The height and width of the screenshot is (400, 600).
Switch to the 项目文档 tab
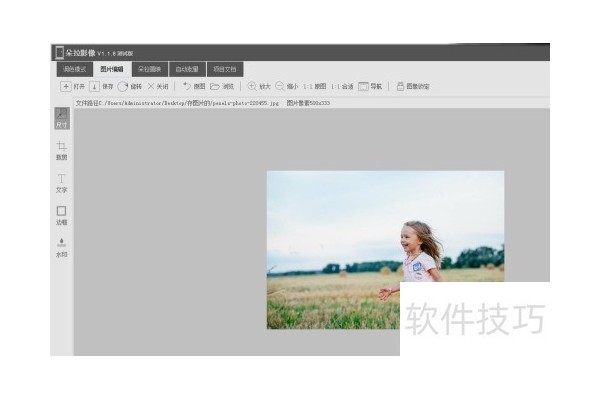click(225, 69)
